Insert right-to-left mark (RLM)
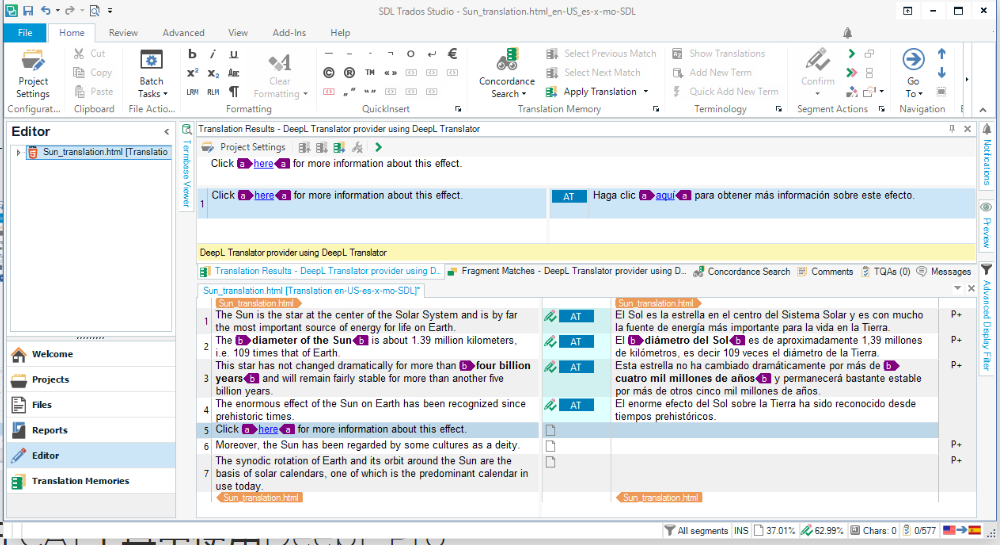 [x=213, y=92]
